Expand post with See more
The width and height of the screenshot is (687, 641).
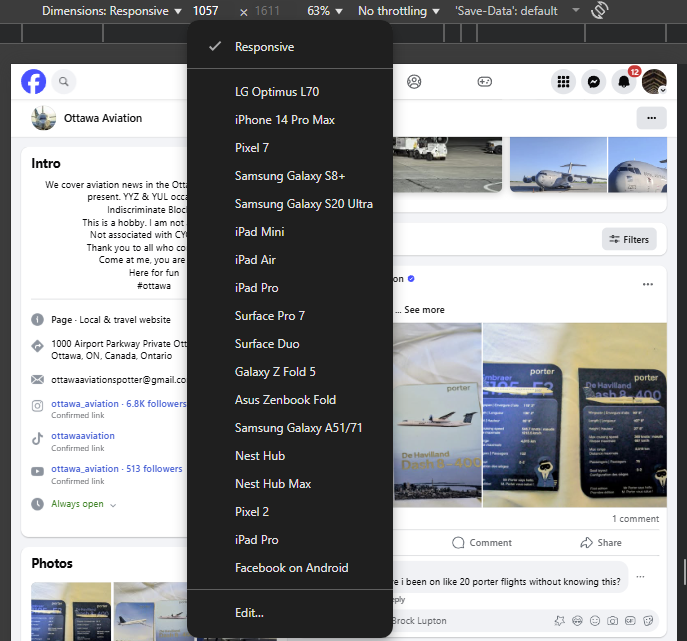(424, 310)
